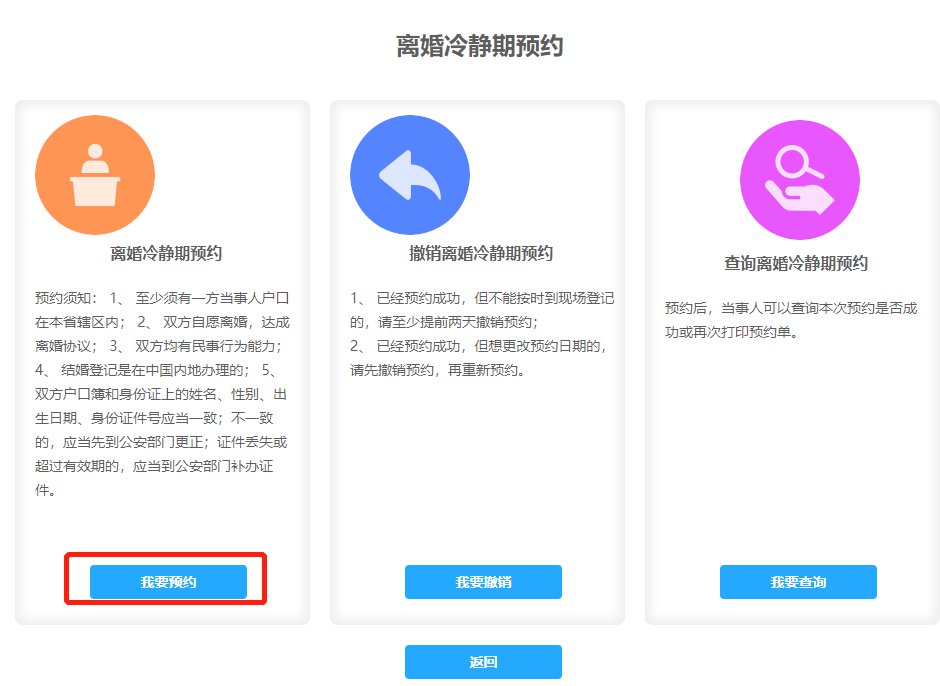Click the 撤销离婚冷静期预约 card title
Image resolution: width=940 pixels, height=686 pixels.
(x=481, y=253)
